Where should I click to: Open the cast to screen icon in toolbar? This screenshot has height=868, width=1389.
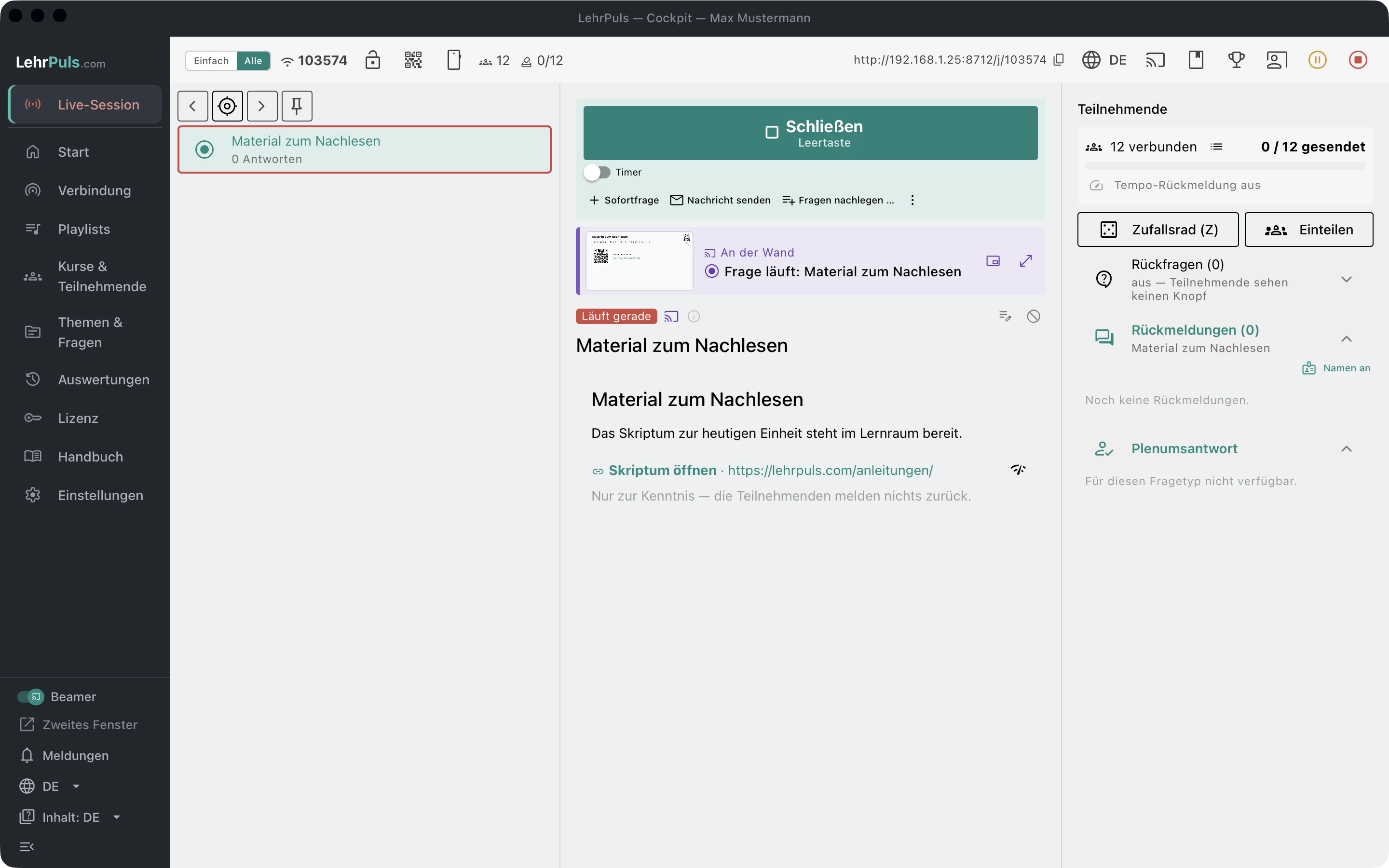coord(1156,60)
